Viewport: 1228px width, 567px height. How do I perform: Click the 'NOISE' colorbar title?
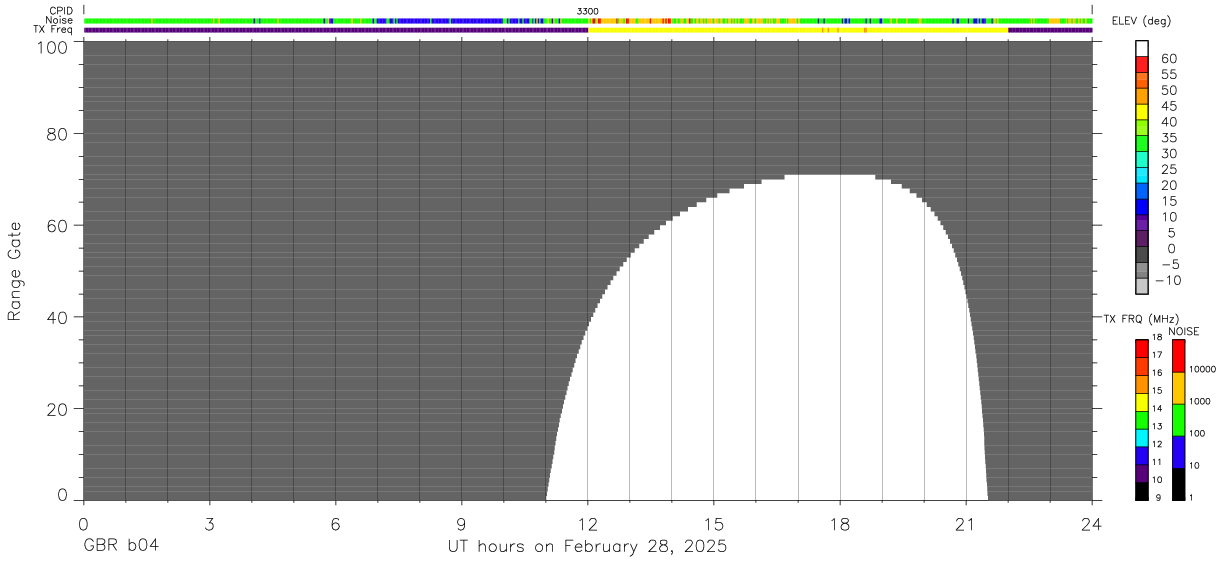pyautogui.click(x=1184, y=330)
